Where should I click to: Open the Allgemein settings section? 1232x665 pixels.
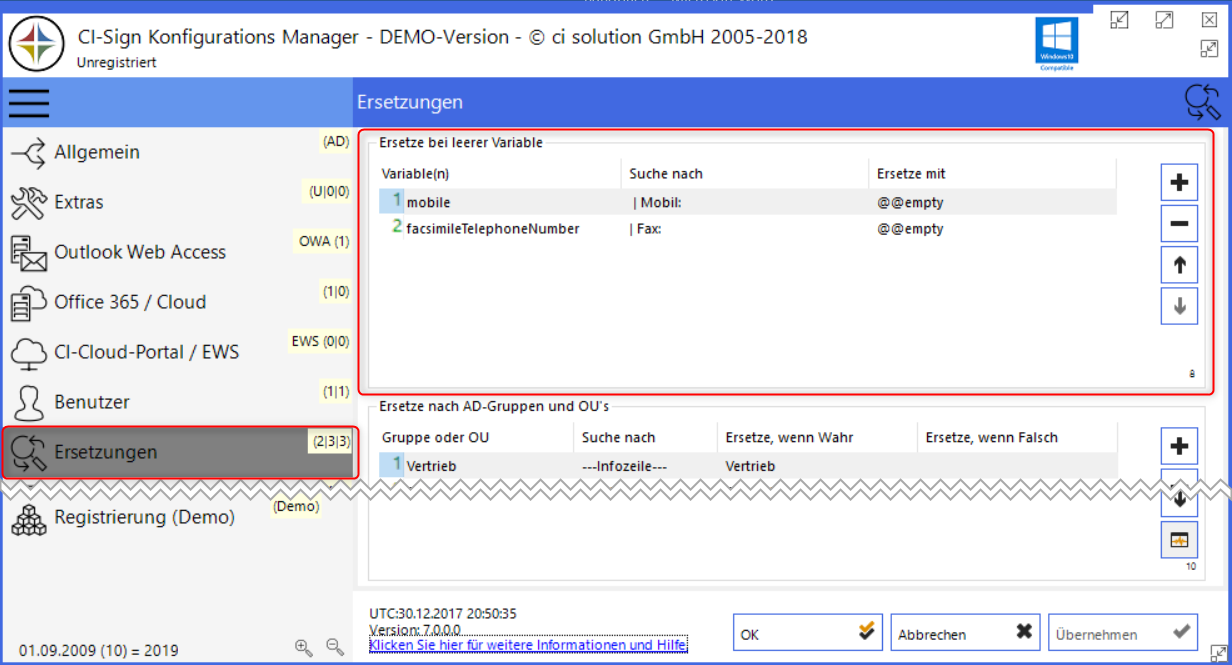[97, 153]
